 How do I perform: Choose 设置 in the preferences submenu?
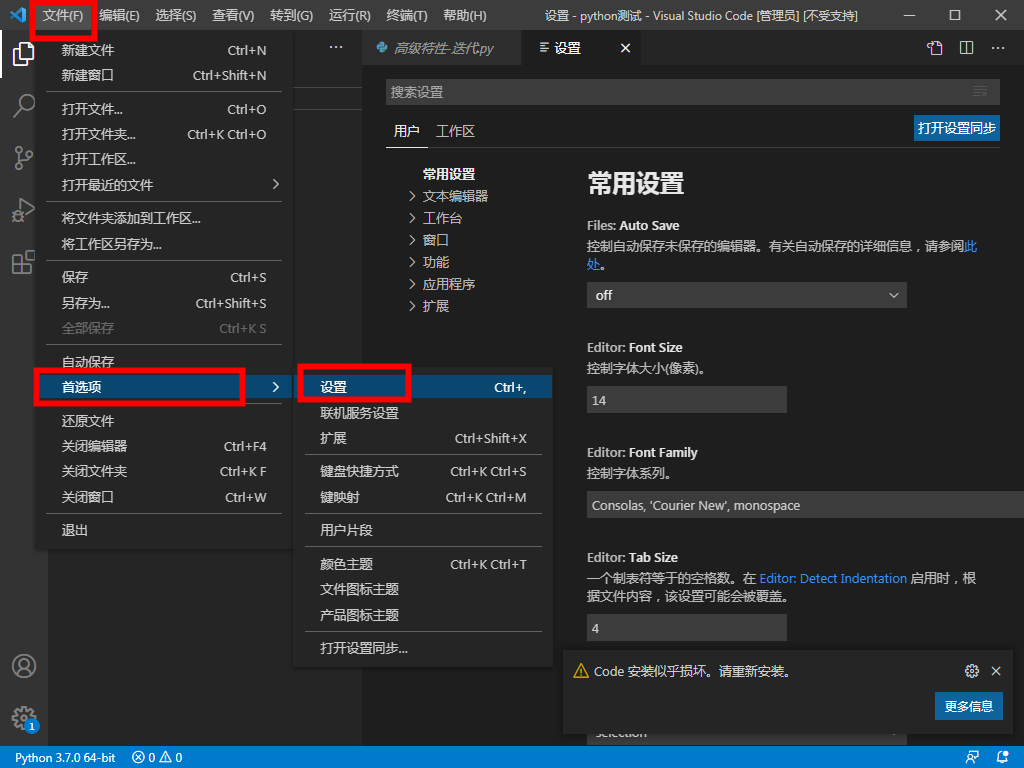423,387
